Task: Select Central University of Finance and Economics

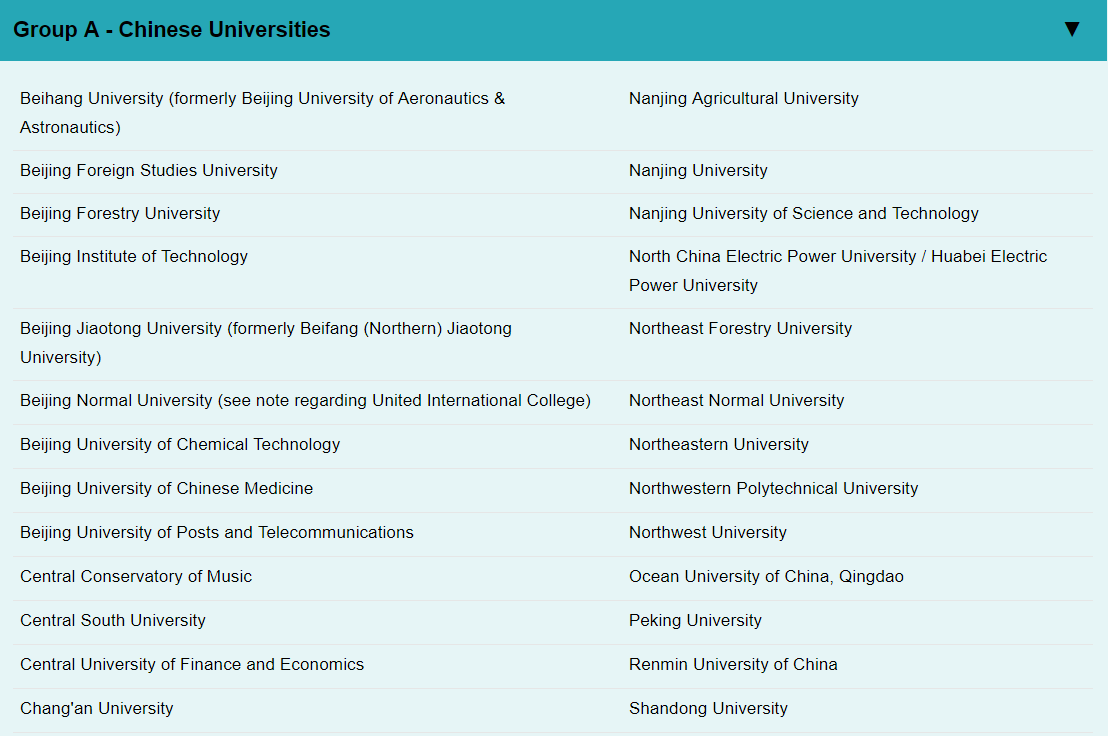Action: pyautogui.click(x=191, y=664)
